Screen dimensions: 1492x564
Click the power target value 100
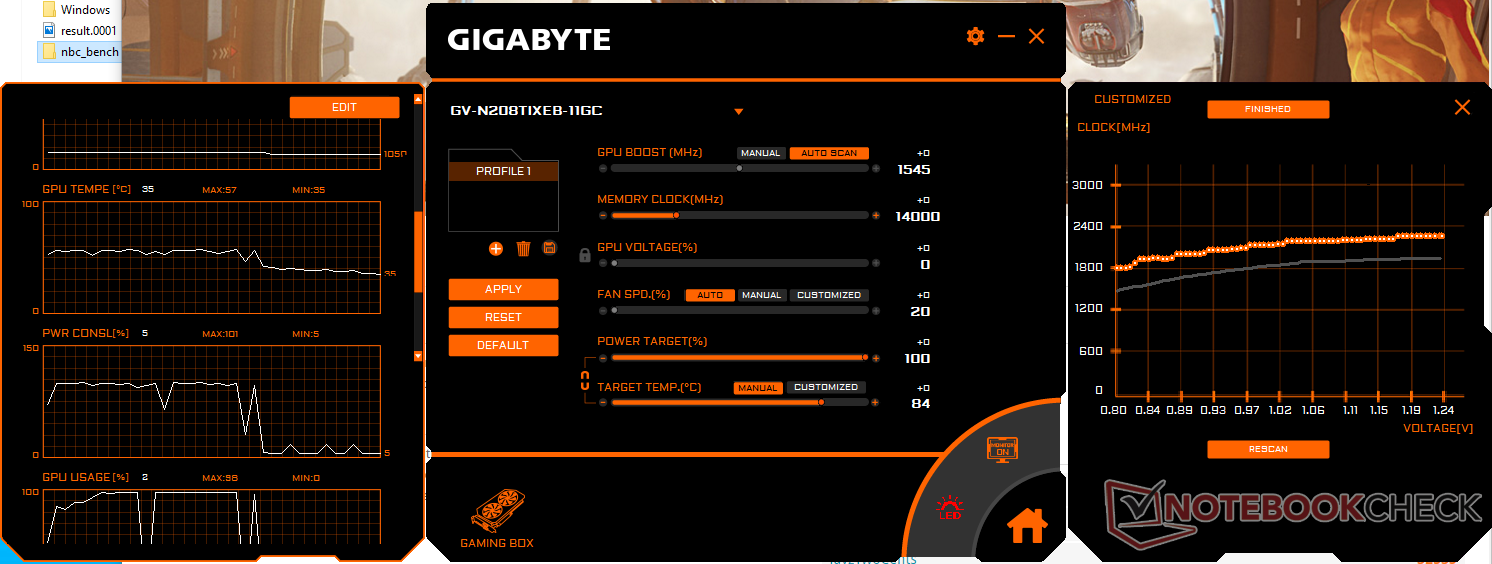click(x=917, y=359)
